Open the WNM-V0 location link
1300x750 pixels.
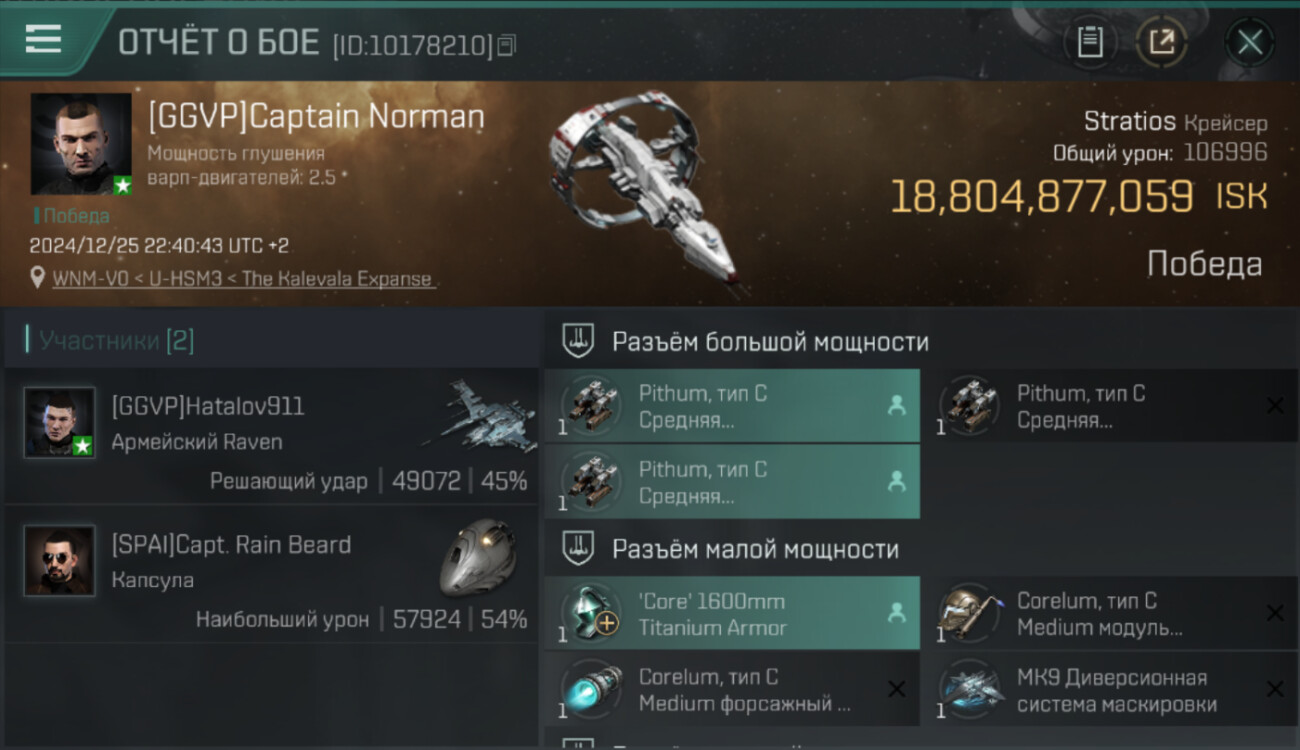point(243,279)
